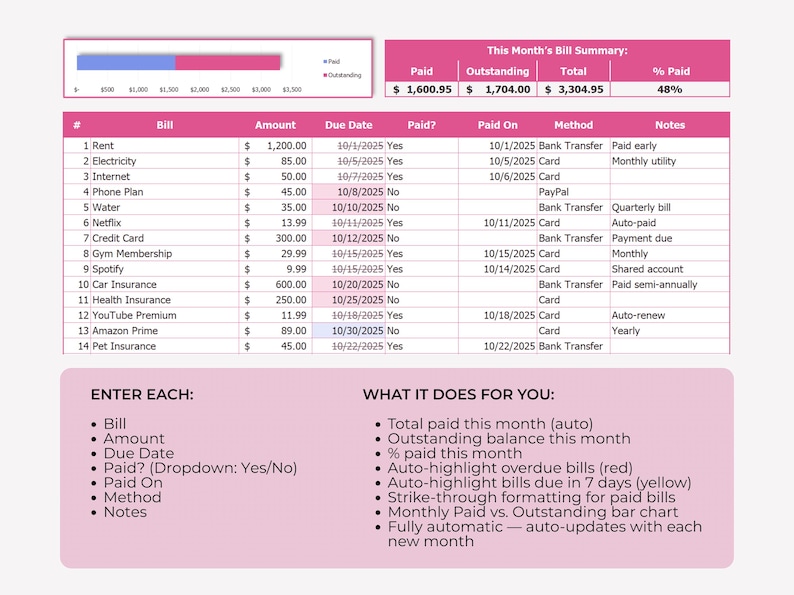Select the Outstanding legend entry in chart
Viewport: 794px width, 595px height.
pyautogui.click(x=342, y=75)
